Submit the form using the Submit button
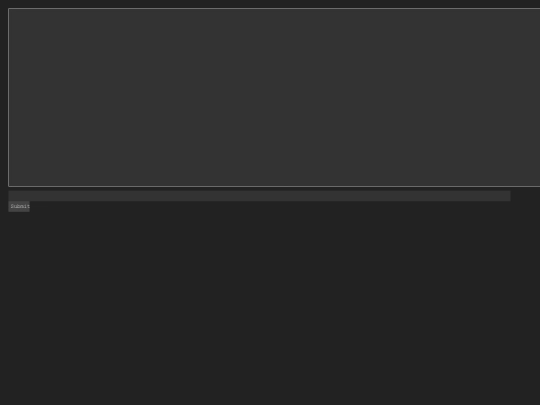This screenshot has height=405, width=540. [x=19, y=206]
